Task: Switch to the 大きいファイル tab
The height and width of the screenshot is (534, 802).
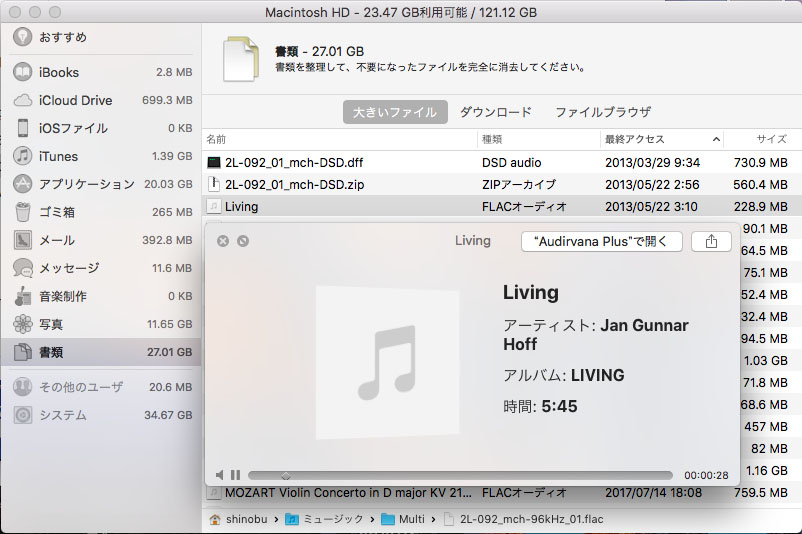Action: [395, 112]
